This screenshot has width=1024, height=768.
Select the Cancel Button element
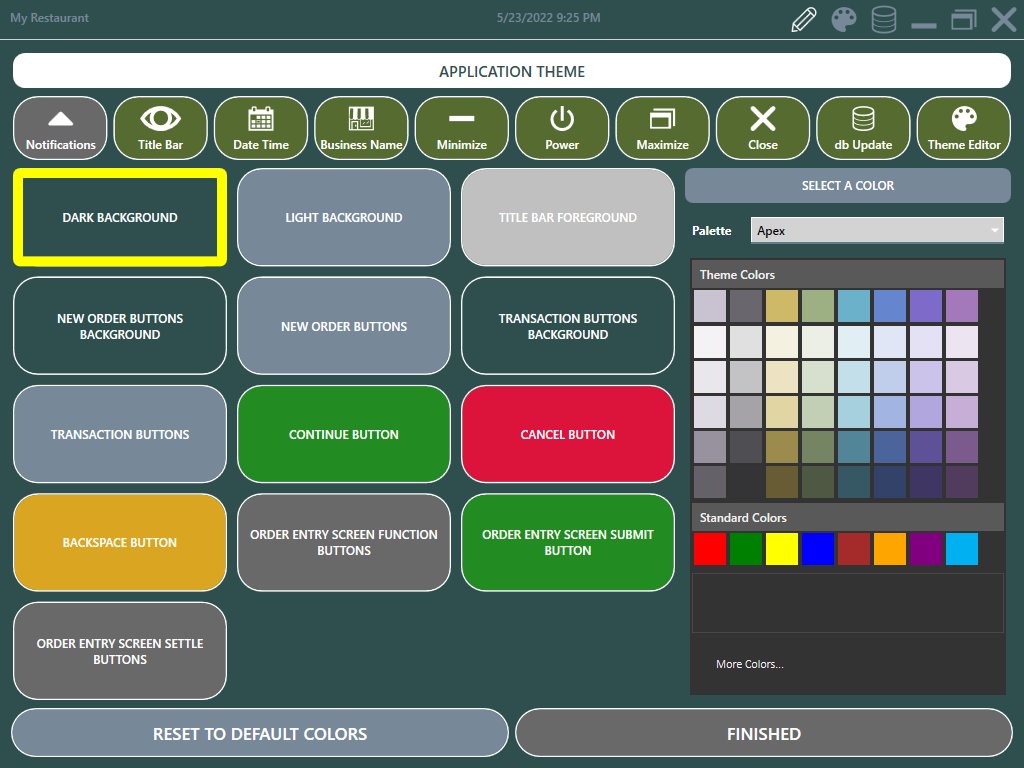click(x=568, y=434)
